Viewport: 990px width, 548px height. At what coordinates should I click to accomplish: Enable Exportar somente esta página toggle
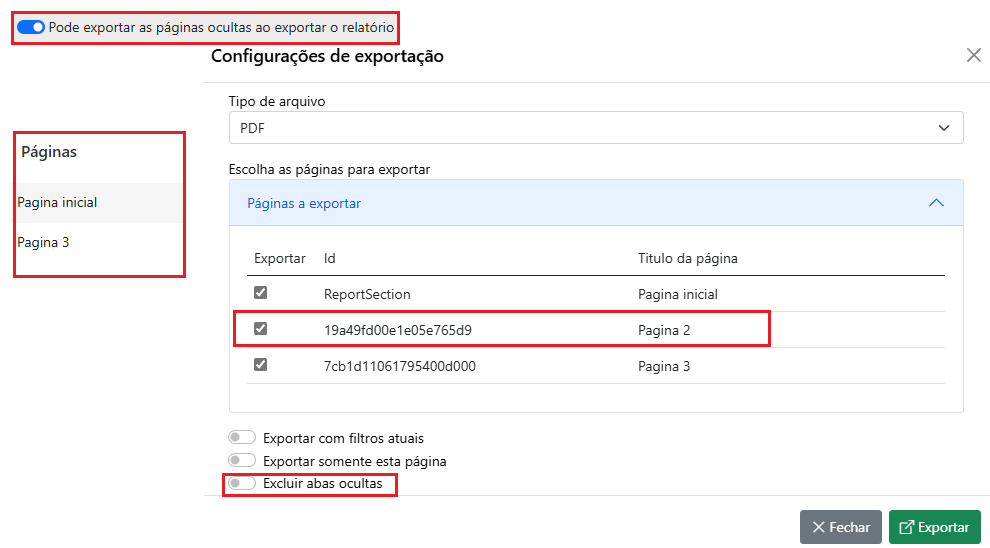tap(242, 461)
